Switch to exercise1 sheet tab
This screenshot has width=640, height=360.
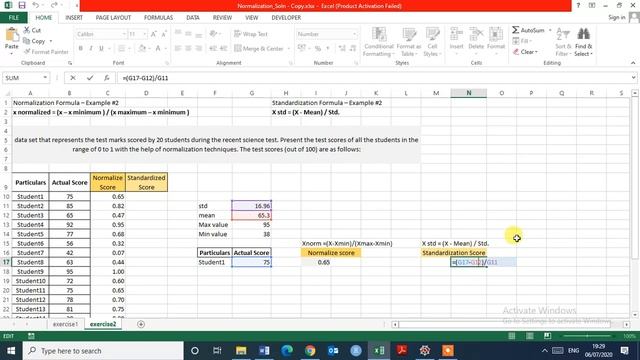click(65, 324)
